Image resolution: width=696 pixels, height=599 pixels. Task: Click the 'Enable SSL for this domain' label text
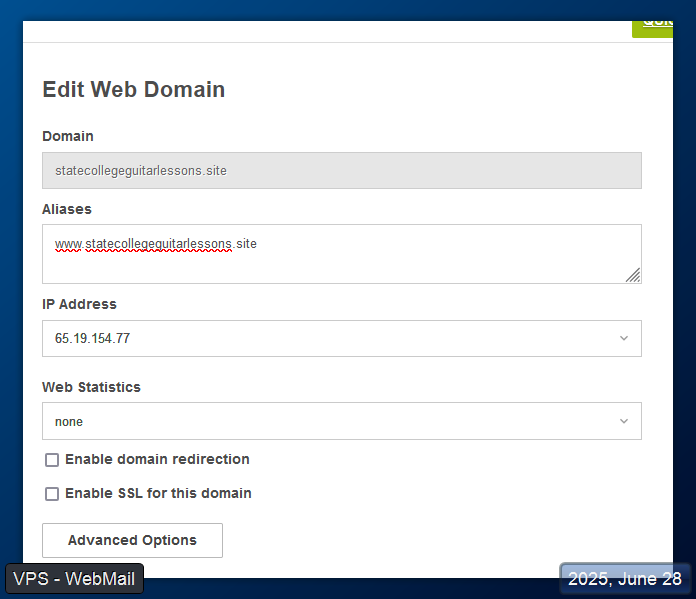(x=158, y=493)
